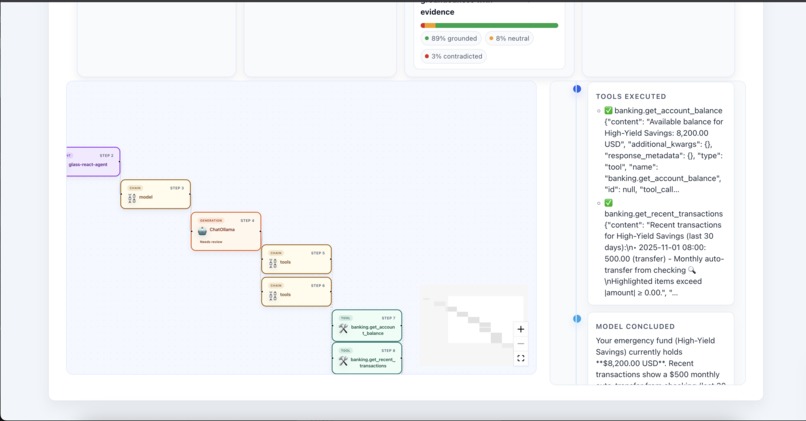This screenshot has width=806, height=421.
Task: Click the 'STEP 7' label
Action: (388, 318)
